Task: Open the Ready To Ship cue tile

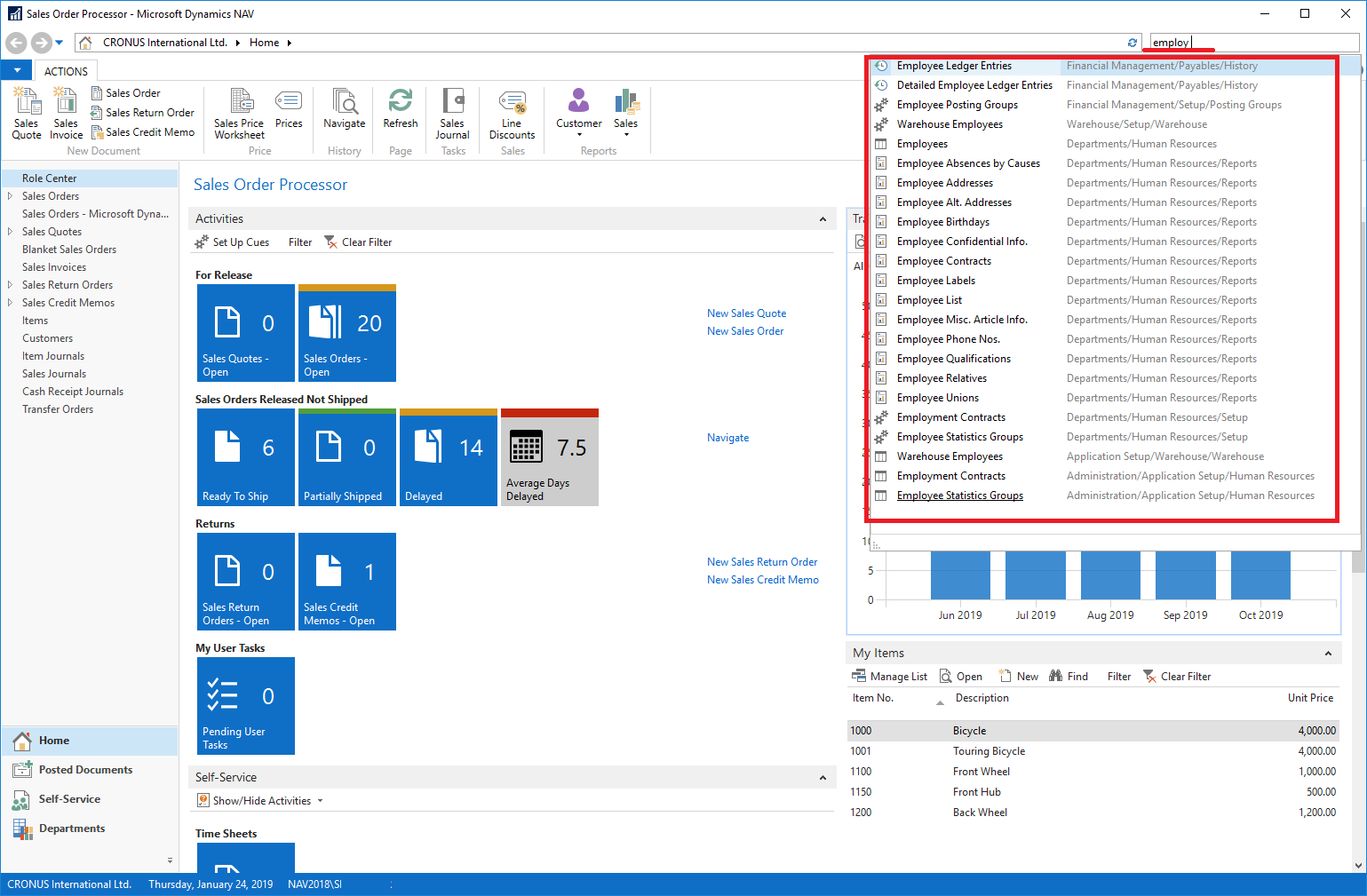Action: [246, 457]
